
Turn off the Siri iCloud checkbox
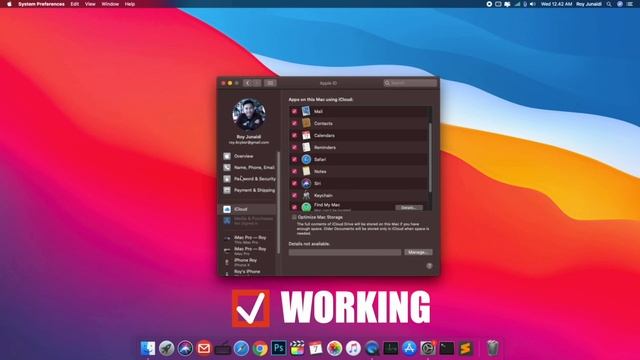pyautogui.click(x=294, y=184)
